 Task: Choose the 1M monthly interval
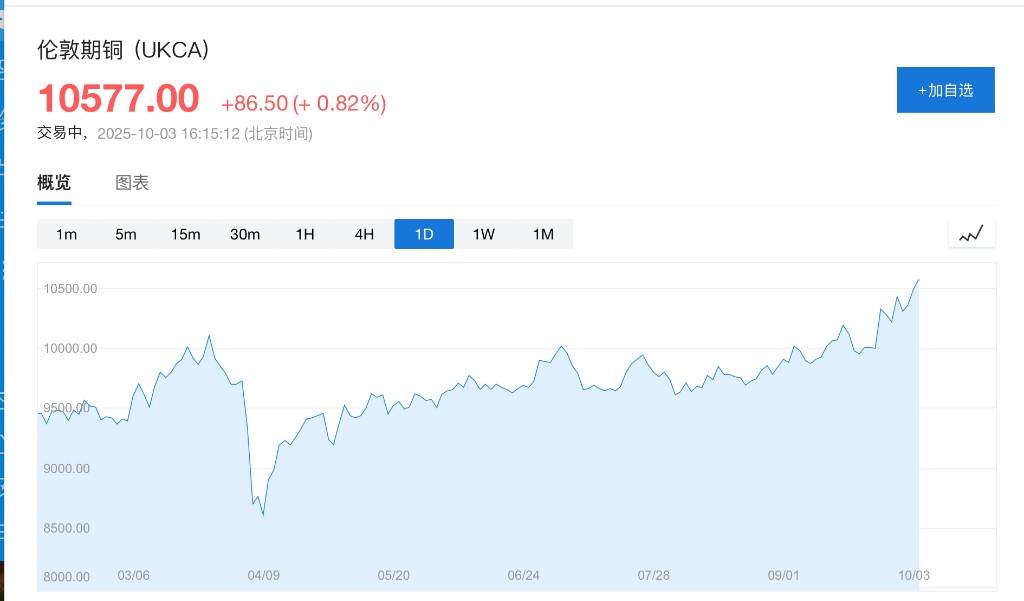coord(543,234)
